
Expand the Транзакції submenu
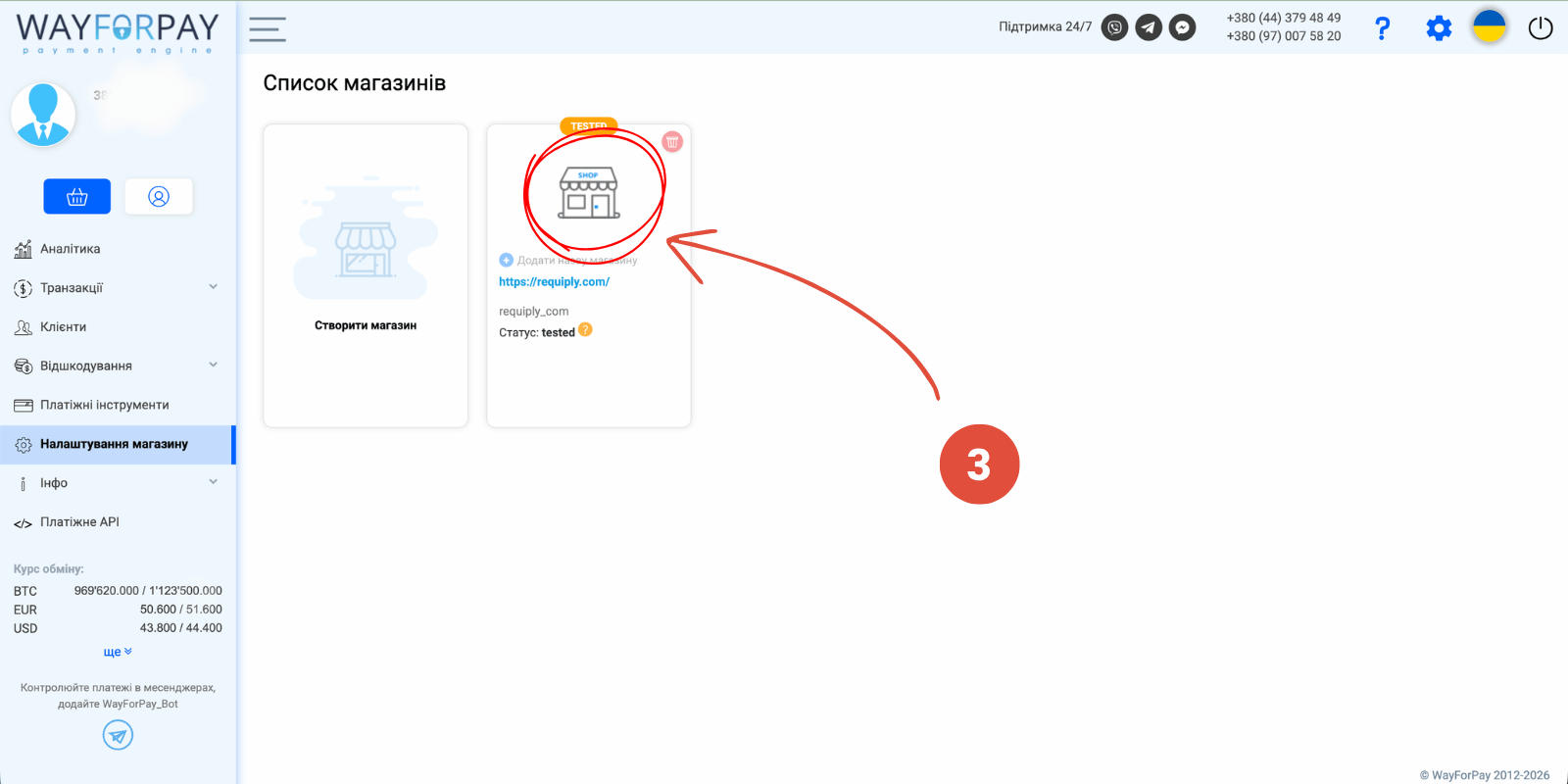coord(213,287)
